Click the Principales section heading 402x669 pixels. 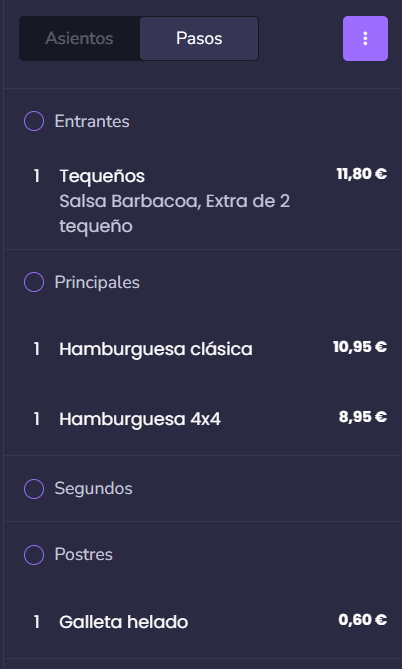pos(97,282)
